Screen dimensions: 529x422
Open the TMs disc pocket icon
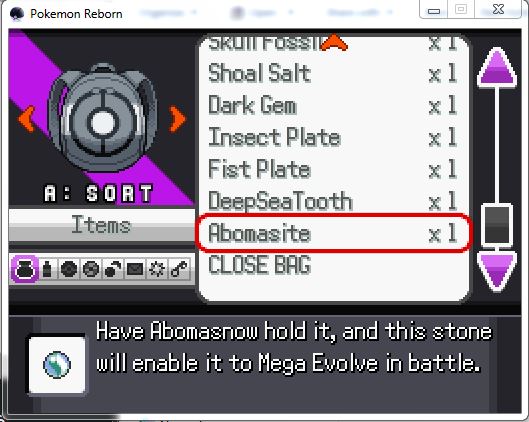pyautogui.click(x=91, y=269)
